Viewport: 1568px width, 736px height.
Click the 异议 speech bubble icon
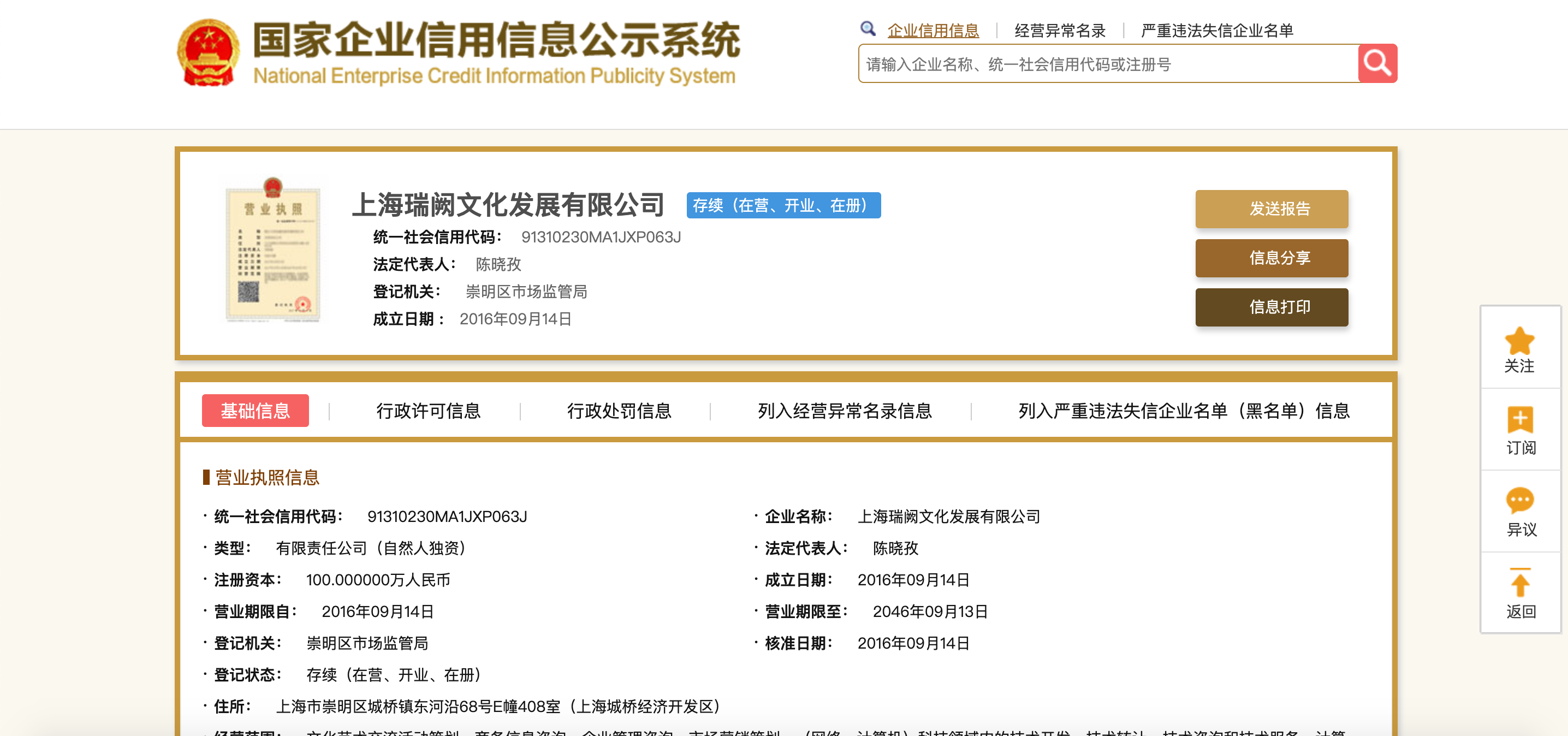1520,501
